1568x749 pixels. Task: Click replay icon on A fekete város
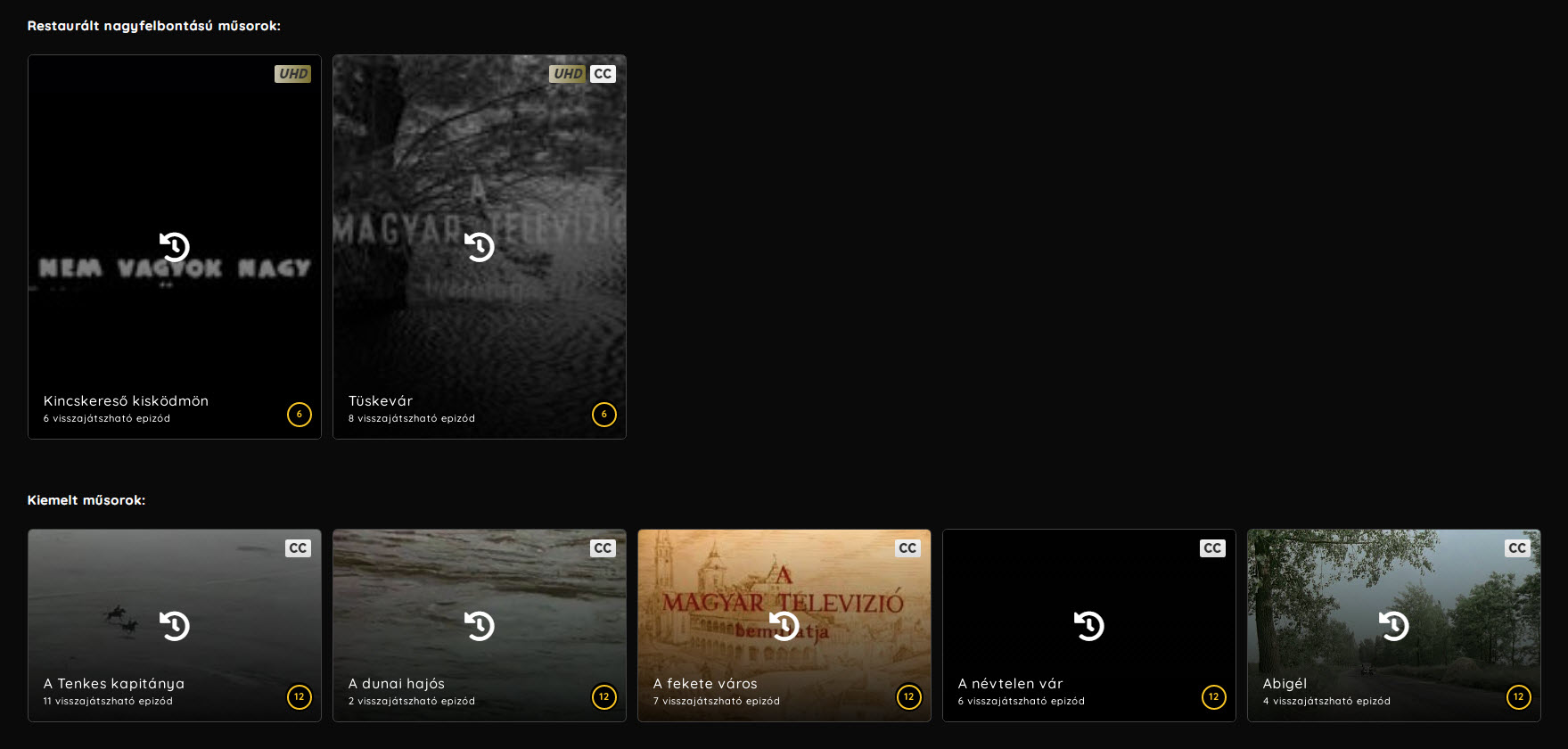(x=784, y=626)
